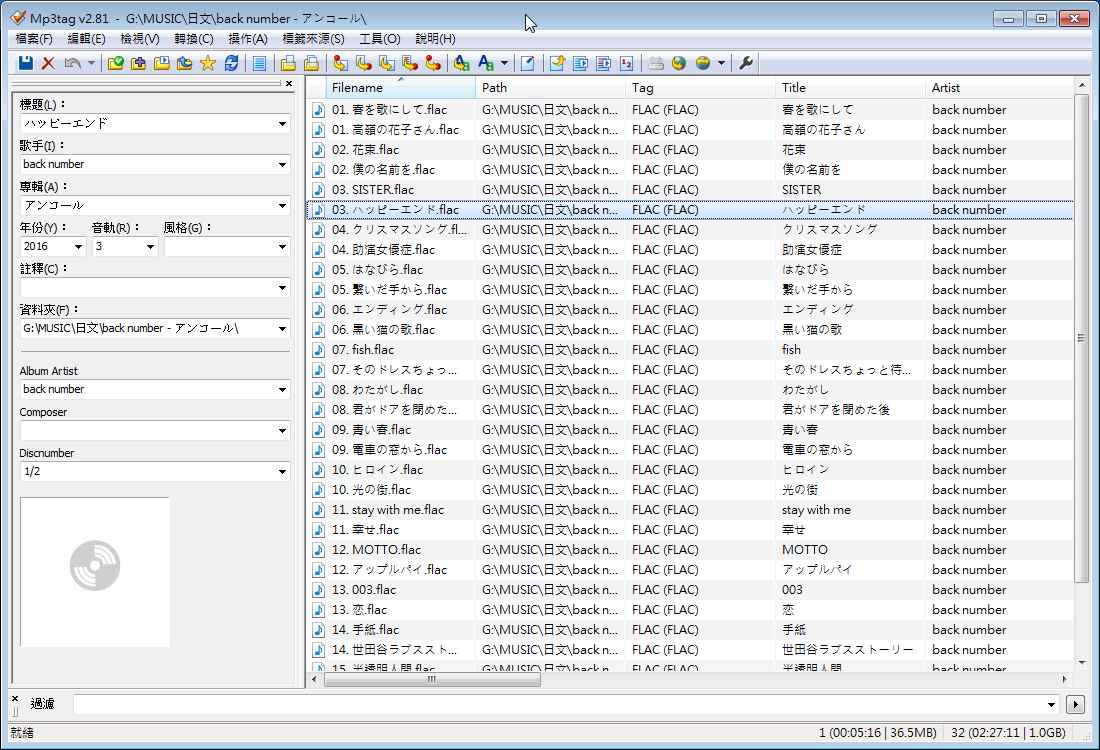Click into the 過濾 filter input field
The image size is (1100, 750).
pos(559,704)
